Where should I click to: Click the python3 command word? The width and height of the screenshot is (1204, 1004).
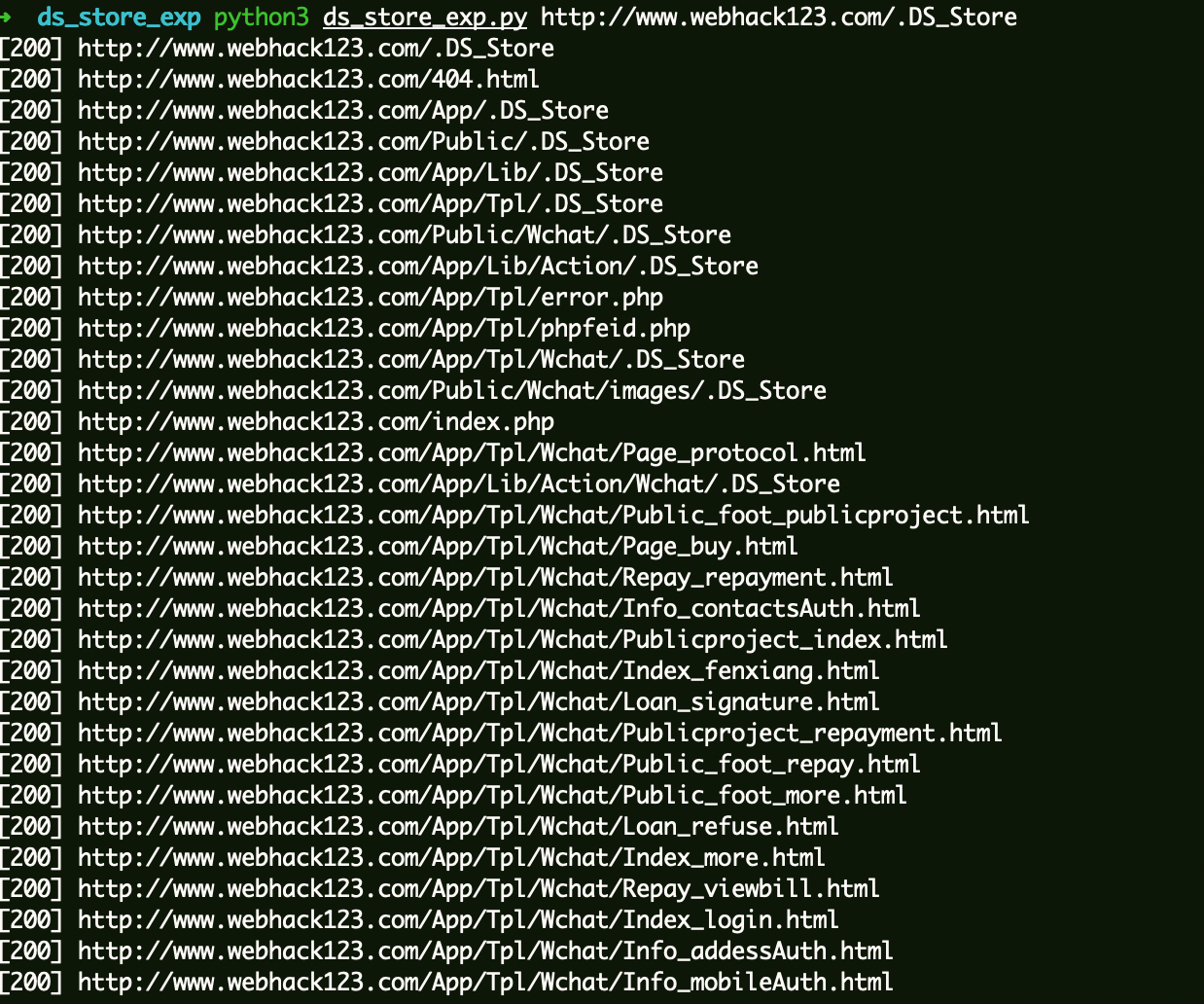[x=261, y=18]
